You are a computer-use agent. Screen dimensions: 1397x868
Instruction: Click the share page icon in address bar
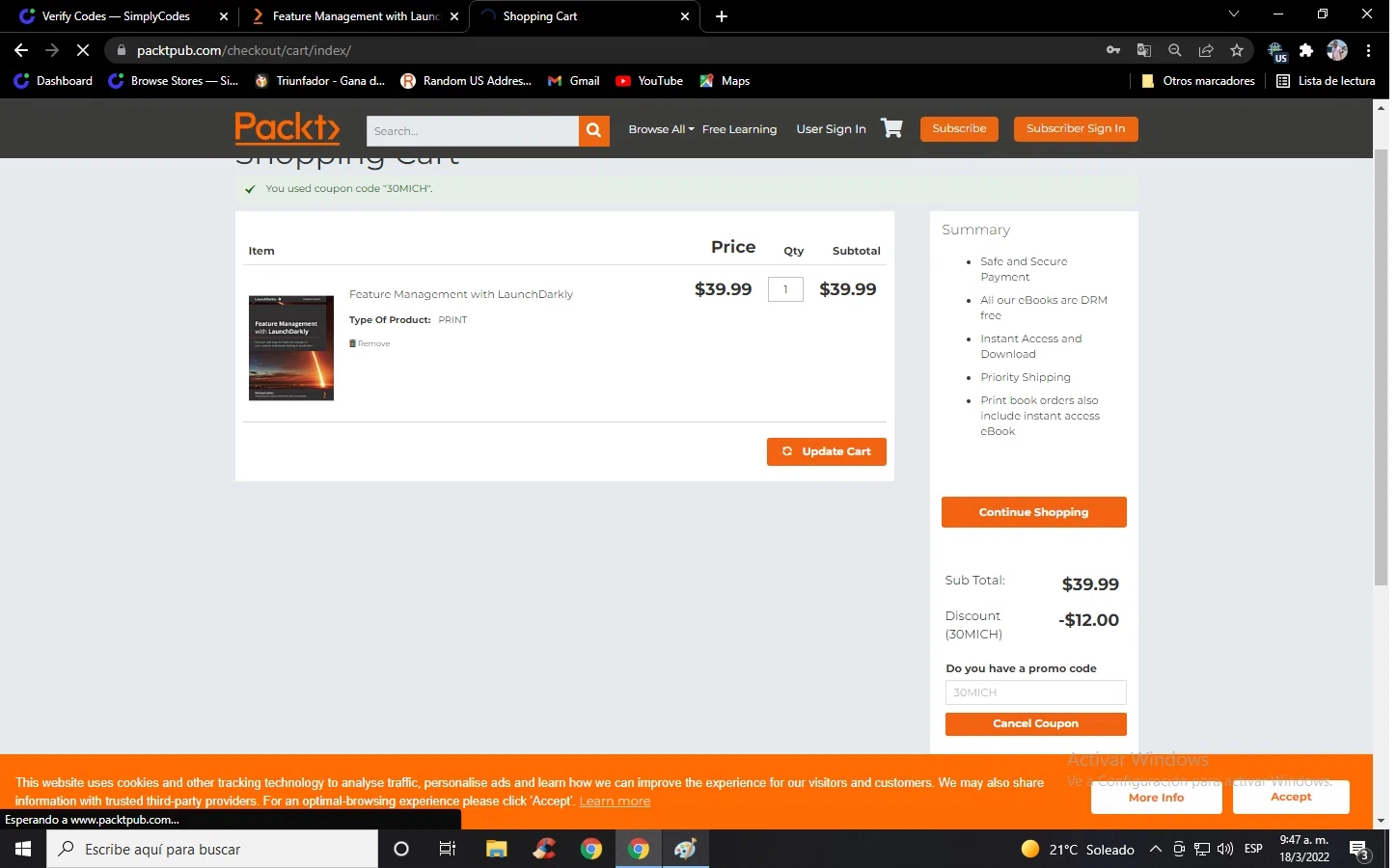pyautogui.click(x=1206, y=50)
